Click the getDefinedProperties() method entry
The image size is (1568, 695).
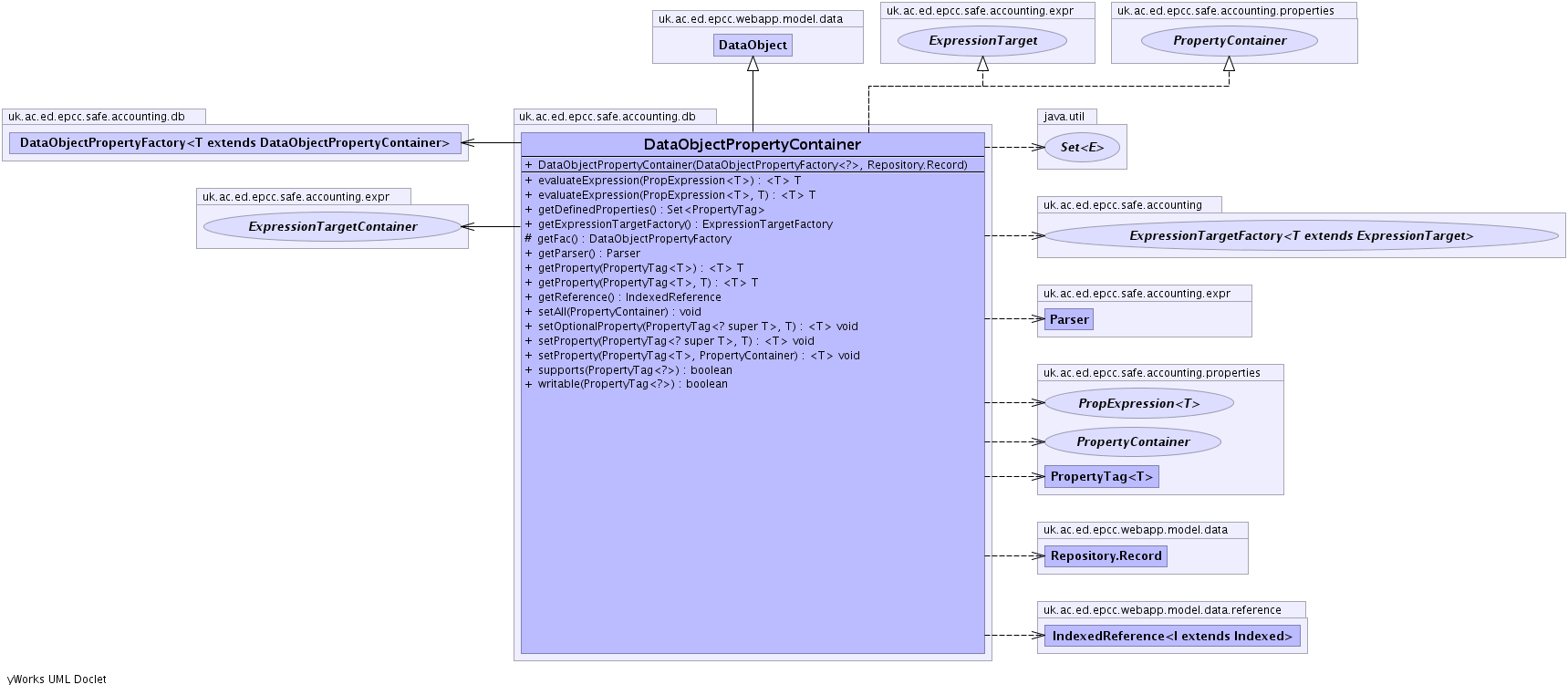(x=650, y=210)
